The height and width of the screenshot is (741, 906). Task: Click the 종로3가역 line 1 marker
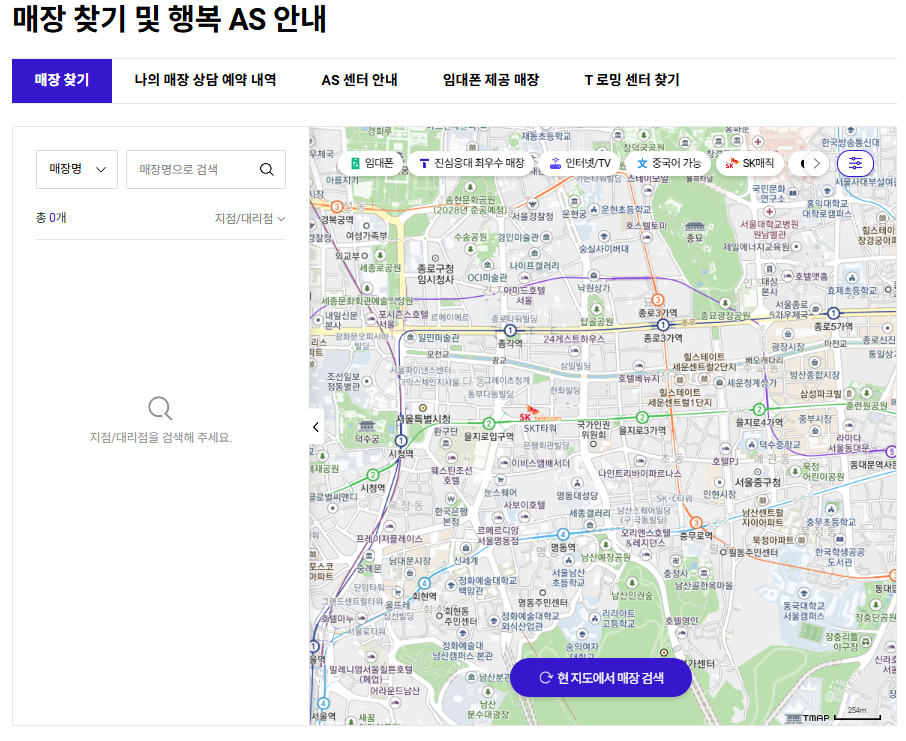(663, 325)
